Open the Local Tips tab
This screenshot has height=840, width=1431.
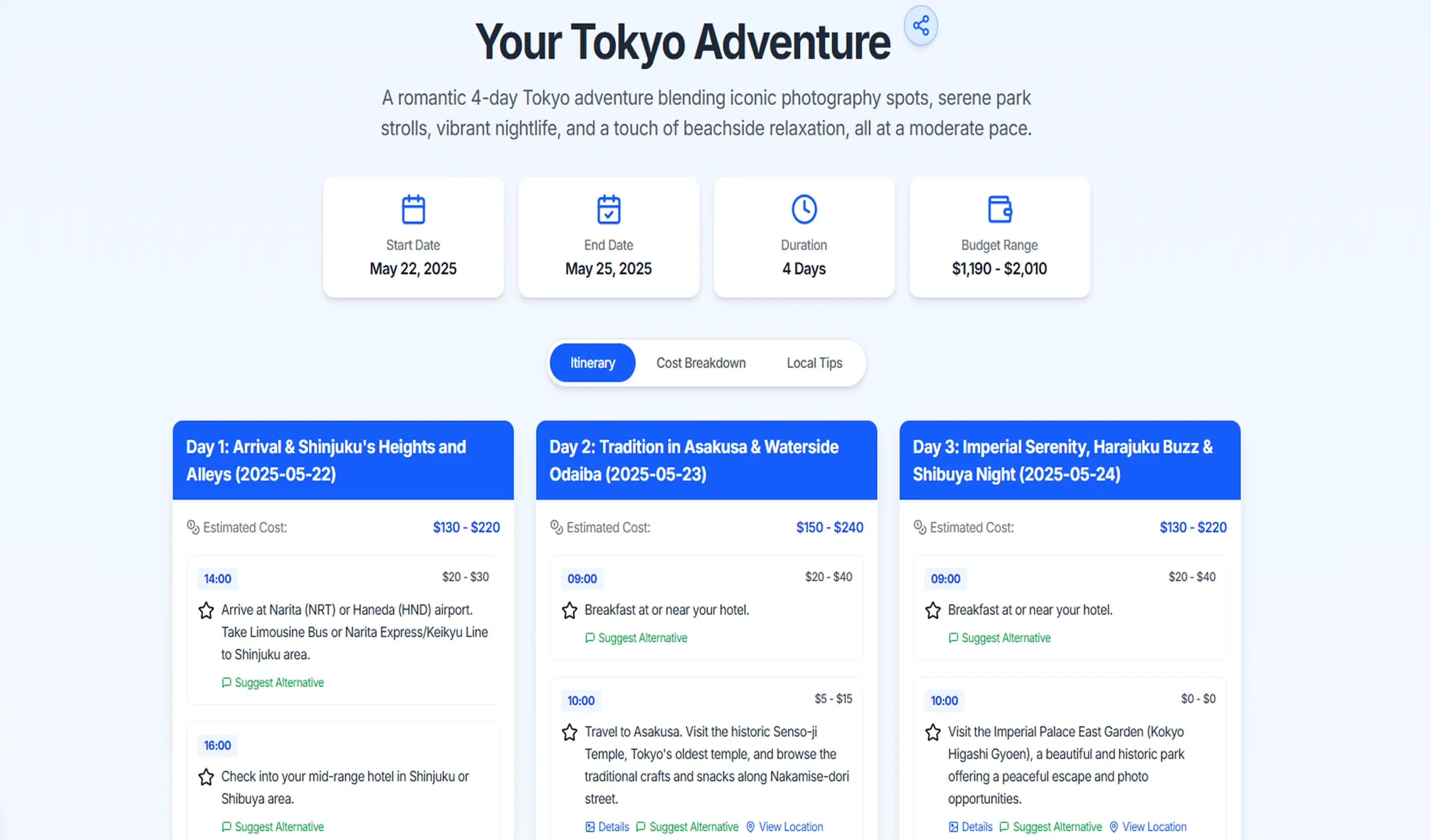814,363
